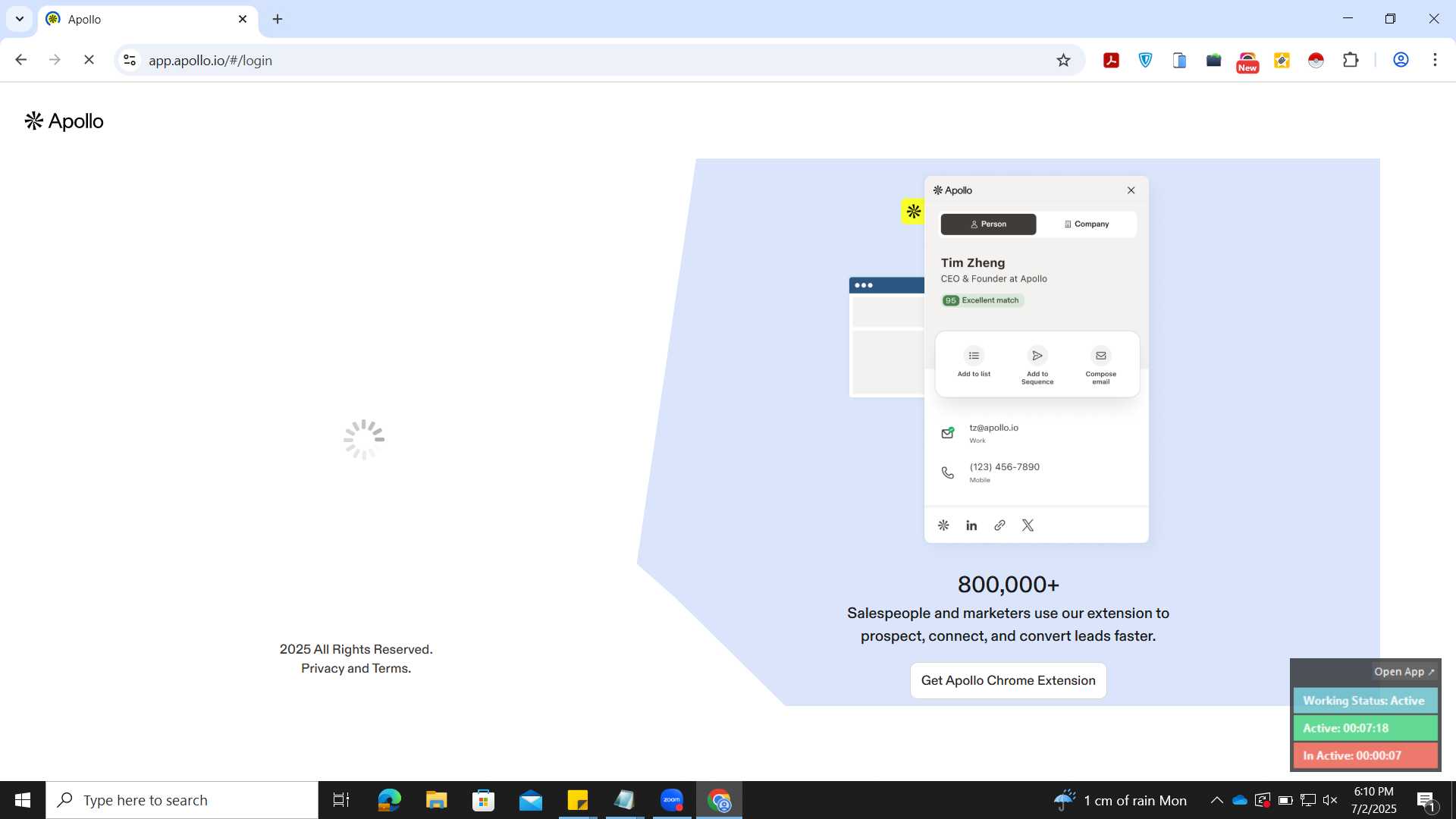Select the Company tab in Apollo card

click(x=1086, y=224)
